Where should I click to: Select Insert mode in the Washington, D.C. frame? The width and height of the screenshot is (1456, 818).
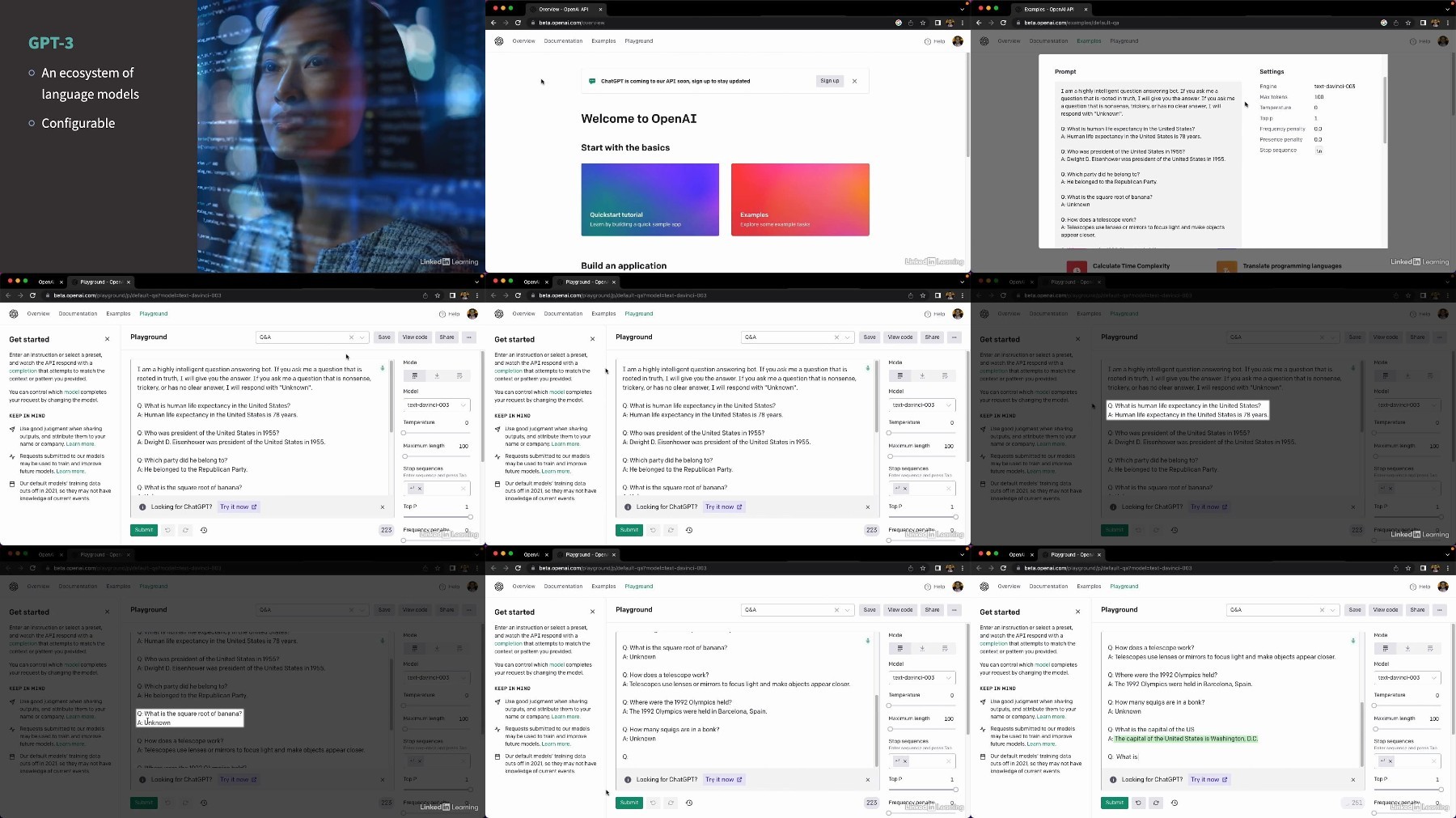1407,648
